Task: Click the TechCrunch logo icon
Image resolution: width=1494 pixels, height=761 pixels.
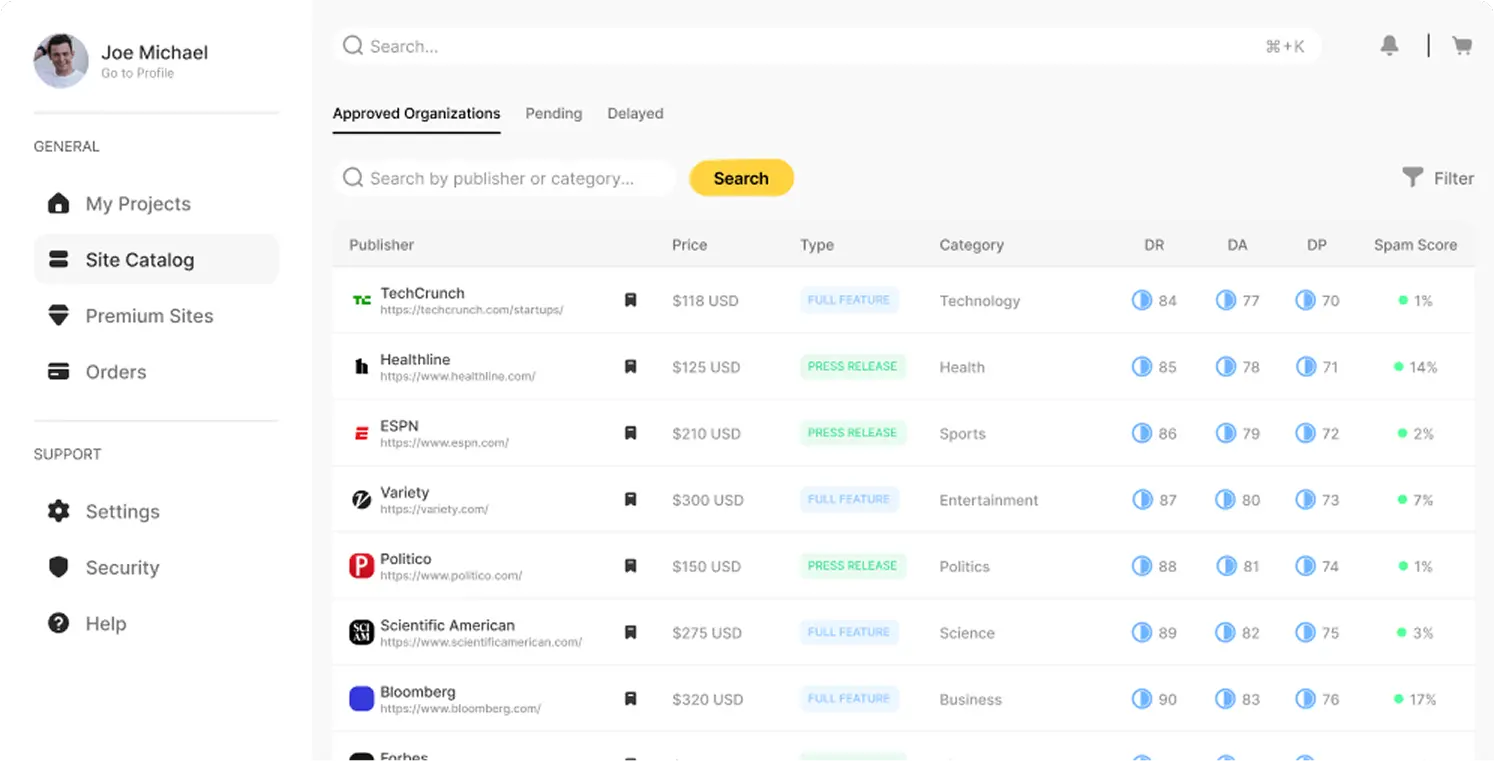Action: [x=361, y=300]
